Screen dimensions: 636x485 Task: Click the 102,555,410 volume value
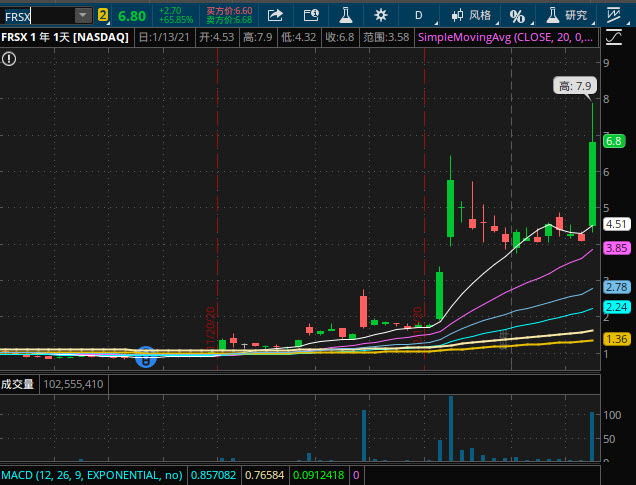click(x=73, y=384)
